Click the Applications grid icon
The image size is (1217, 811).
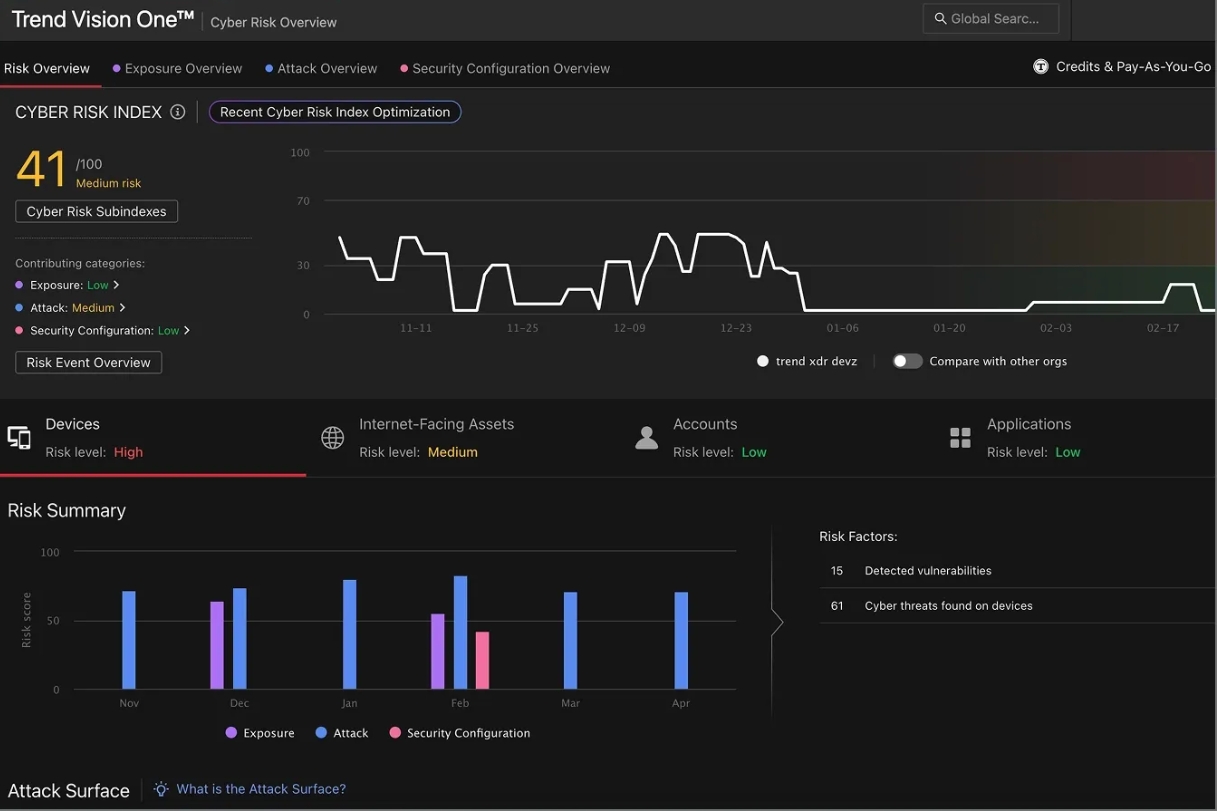click(960, 438)
